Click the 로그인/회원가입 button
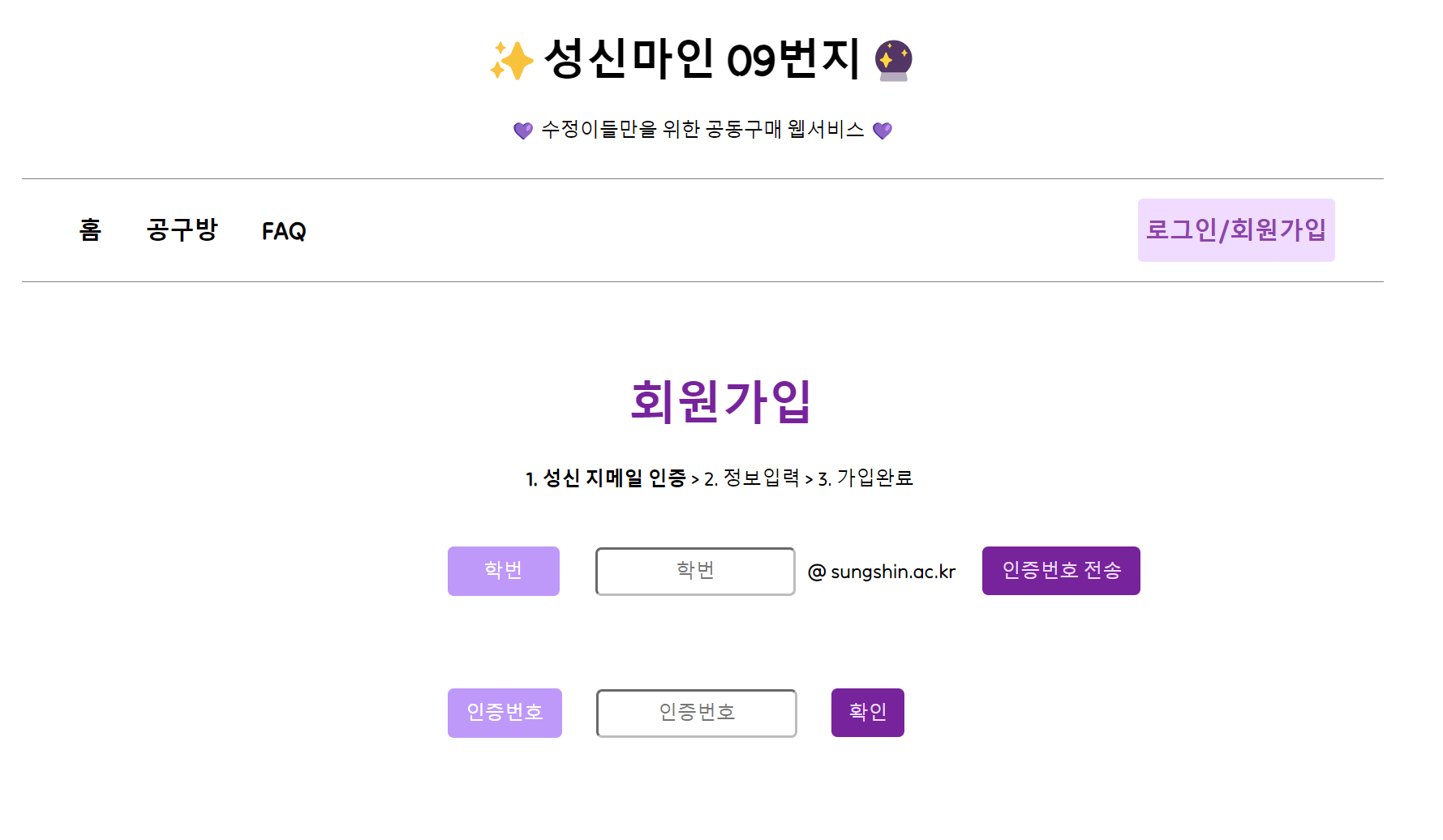The height and width of the screenshot is (840, 1443). (x=1235, y=230)
